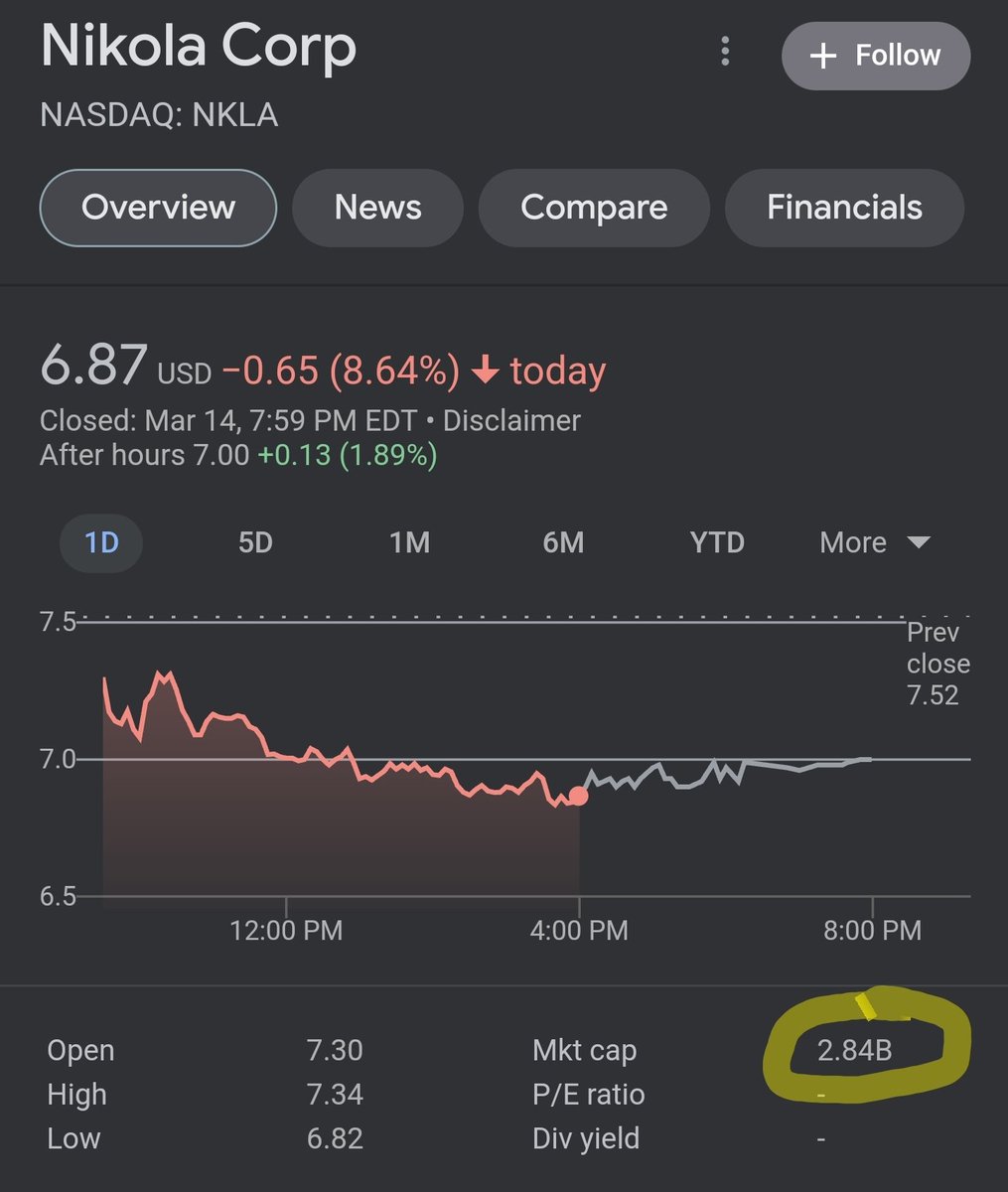The width and height of the screenshot is (1008, 1192).
Task: Switch chart to 6M range
Action: (563, 542)
